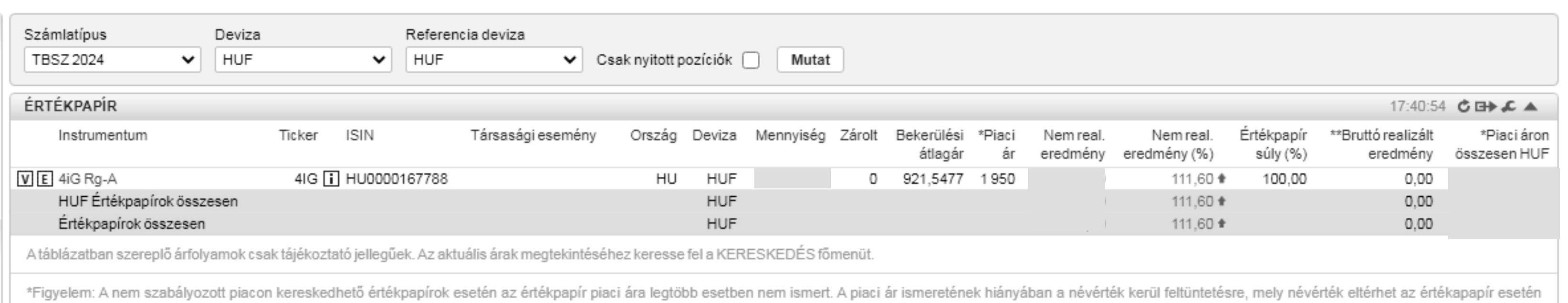Click the arrow beside 4iG's 111,60 percent
Screen dimensions: 1568x303
pos(1221,179)
